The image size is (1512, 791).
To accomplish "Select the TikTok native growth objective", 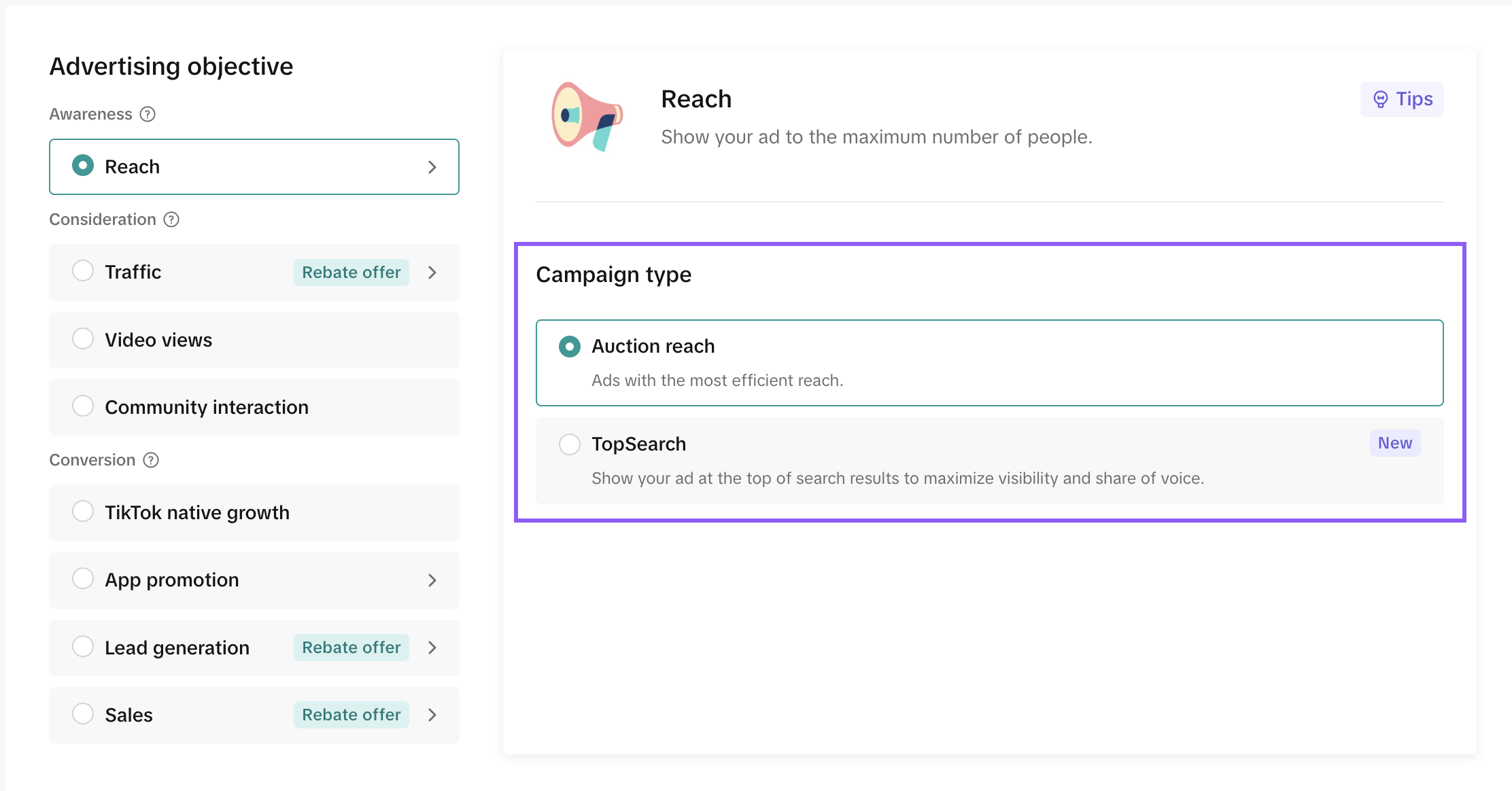I will 254,512.
